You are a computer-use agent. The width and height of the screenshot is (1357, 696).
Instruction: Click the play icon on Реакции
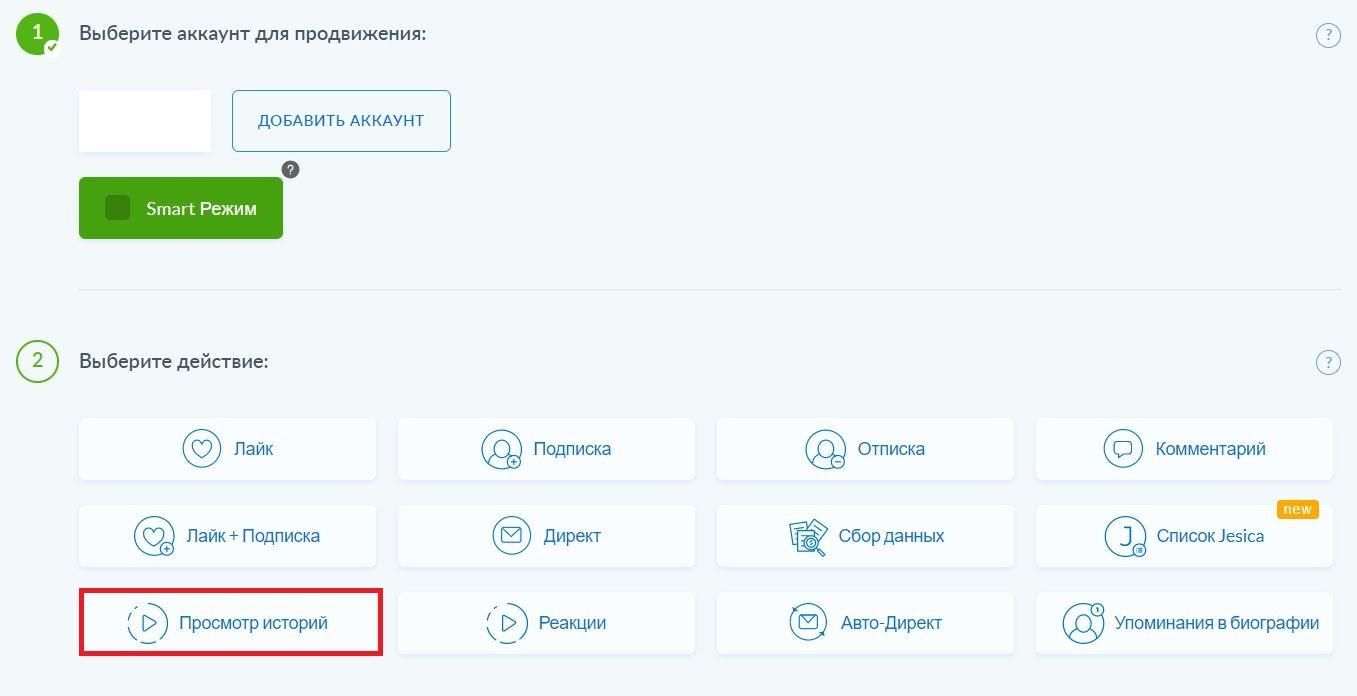pyautogui.click(x=507, y=622)
